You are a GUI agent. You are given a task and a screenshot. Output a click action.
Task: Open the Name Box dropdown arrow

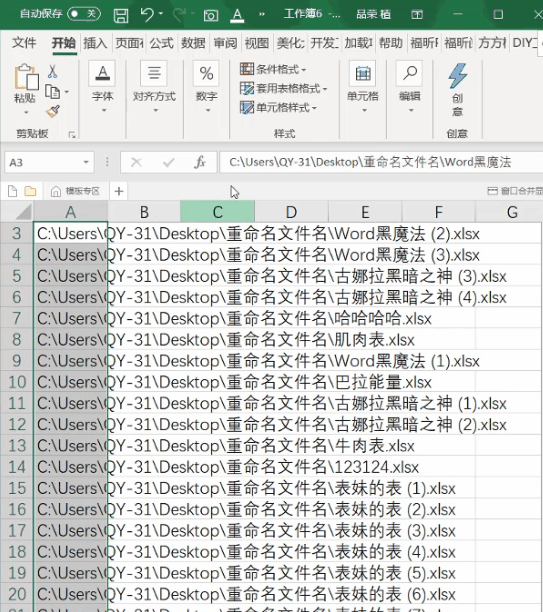[86, 162]
